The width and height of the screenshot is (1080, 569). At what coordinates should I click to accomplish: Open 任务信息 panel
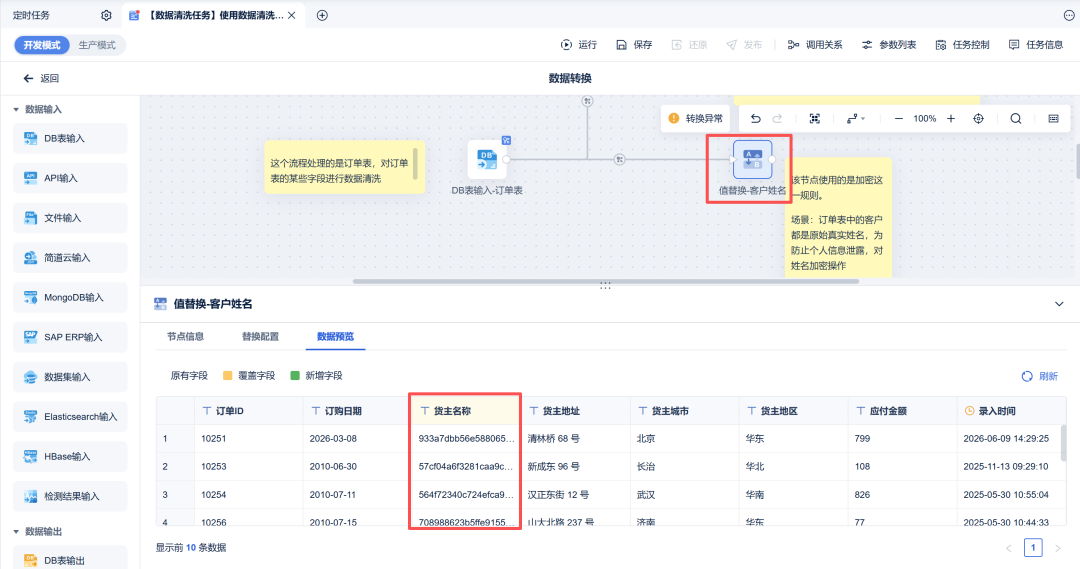[1036, 45]
